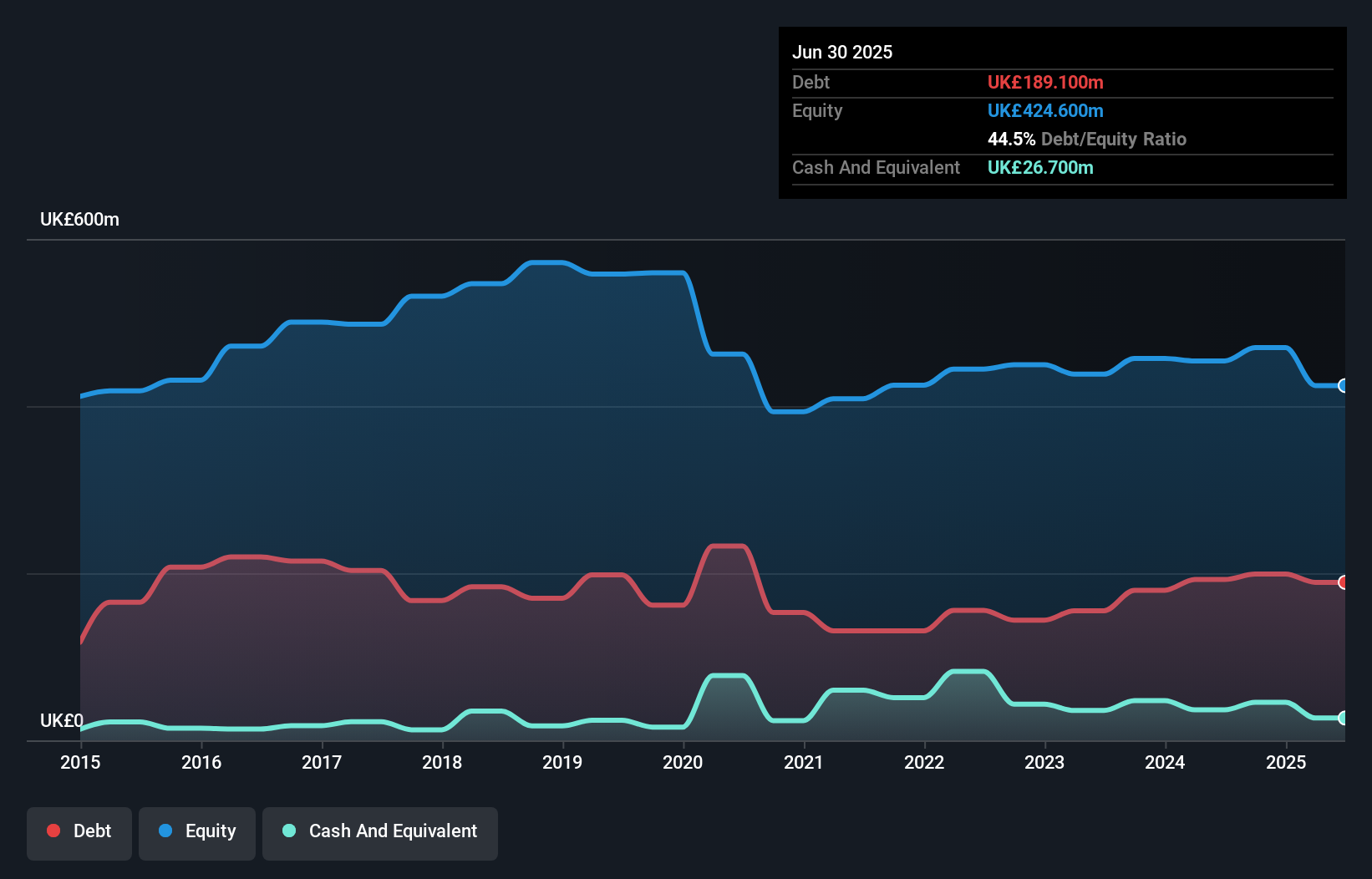Click the Debt value UK£189.100m in tooltip

click(x=1045, y=82)
